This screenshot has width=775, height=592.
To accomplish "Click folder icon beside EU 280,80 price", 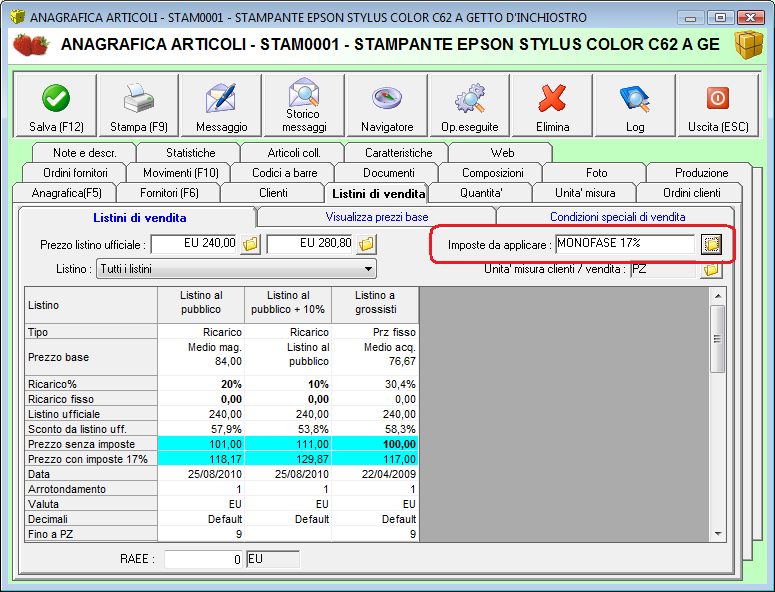I will [367, 244].
